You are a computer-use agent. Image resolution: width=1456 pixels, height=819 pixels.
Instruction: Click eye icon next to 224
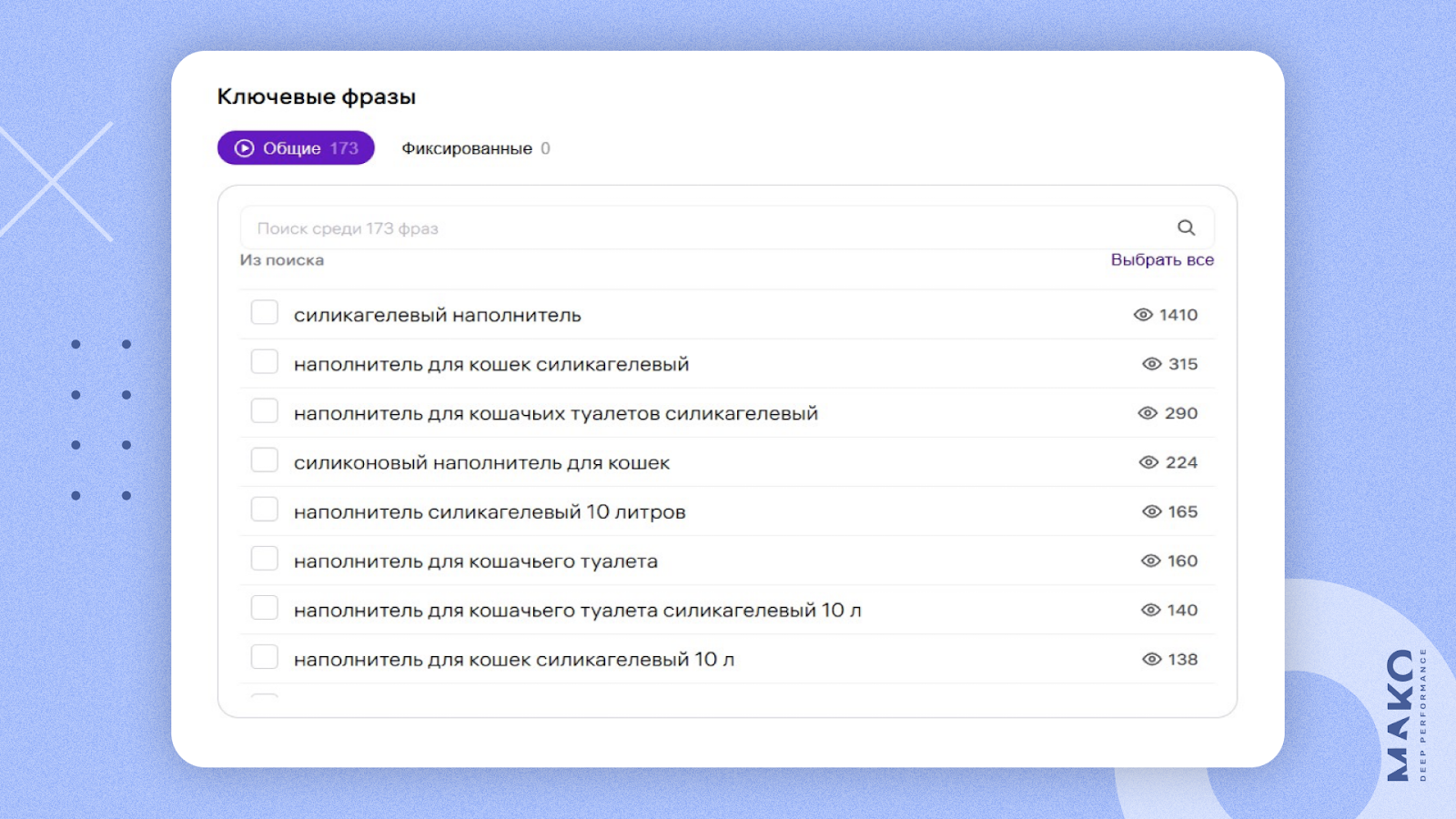(1148, 462)
